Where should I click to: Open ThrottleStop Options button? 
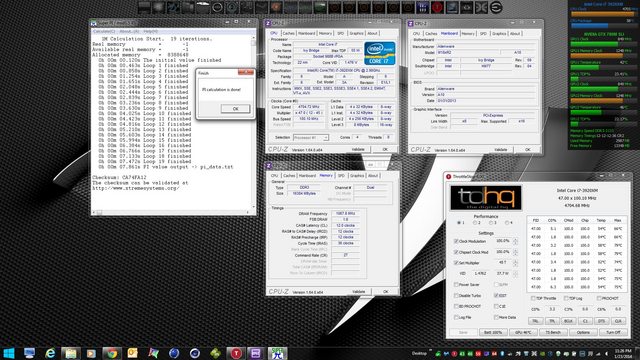tap(583, 332)
